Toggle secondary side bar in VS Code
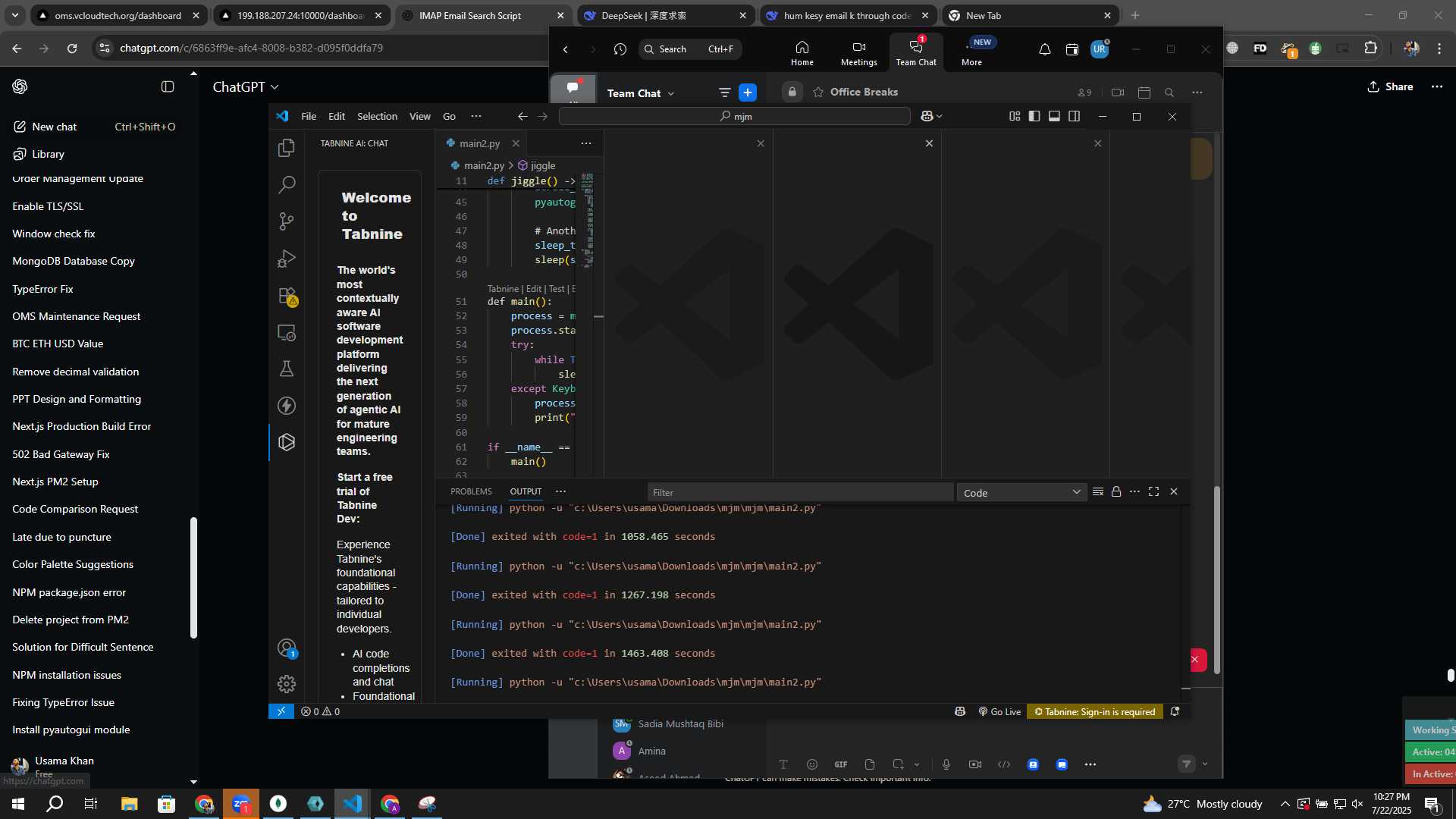The height and width of the screenshot is (819, 1456). click(1075, 116)
